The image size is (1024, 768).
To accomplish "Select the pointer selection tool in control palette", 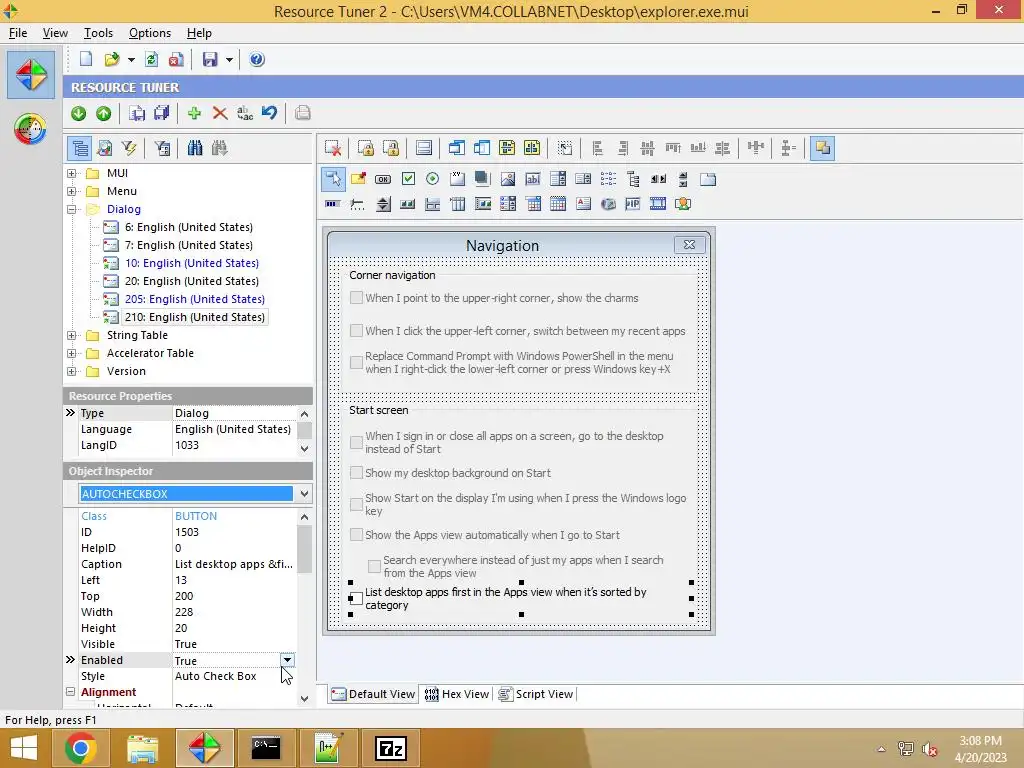I will pos(333,178).
